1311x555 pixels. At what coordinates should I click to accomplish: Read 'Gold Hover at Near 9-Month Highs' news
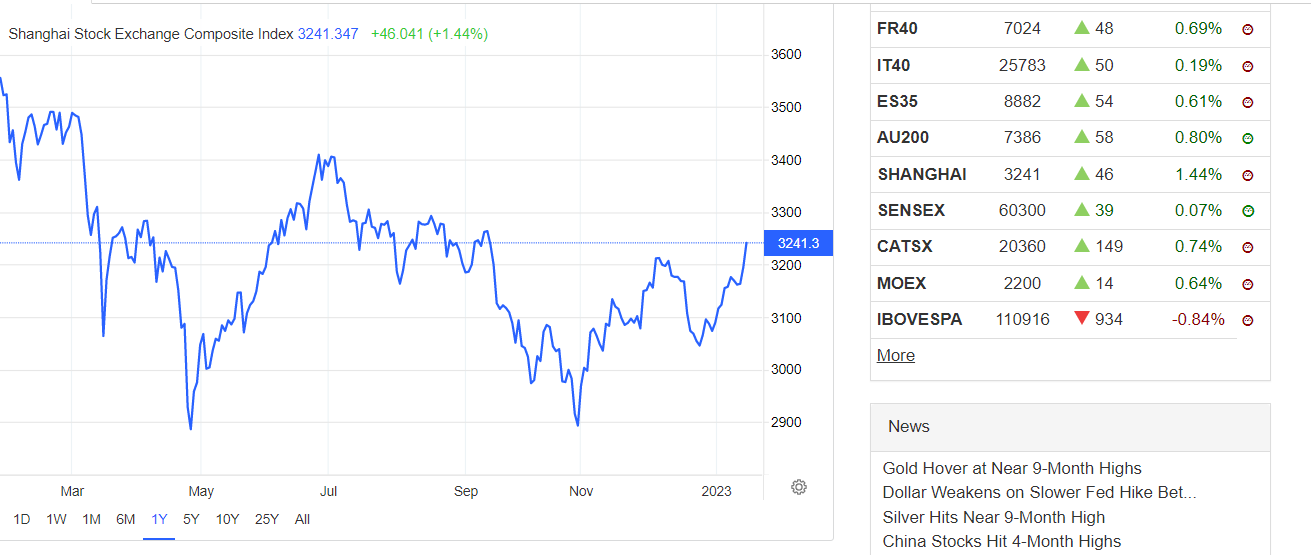(x=1012, y=468)
